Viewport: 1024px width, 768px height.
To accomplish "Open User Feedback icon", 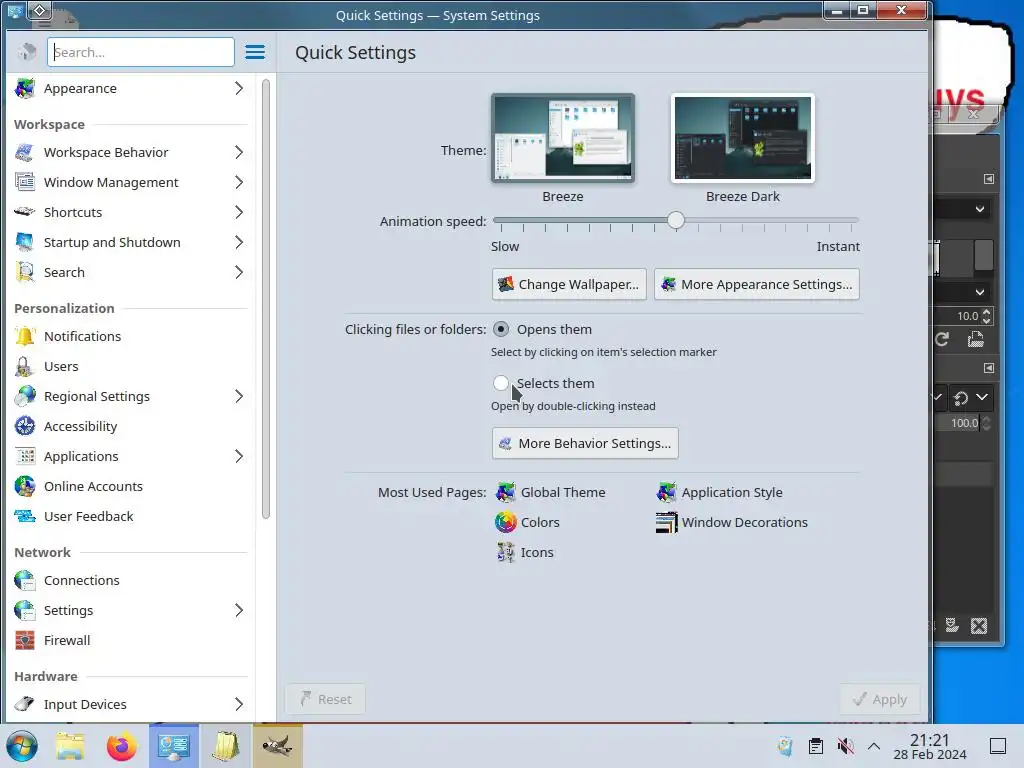I will (x=25, y=517).
